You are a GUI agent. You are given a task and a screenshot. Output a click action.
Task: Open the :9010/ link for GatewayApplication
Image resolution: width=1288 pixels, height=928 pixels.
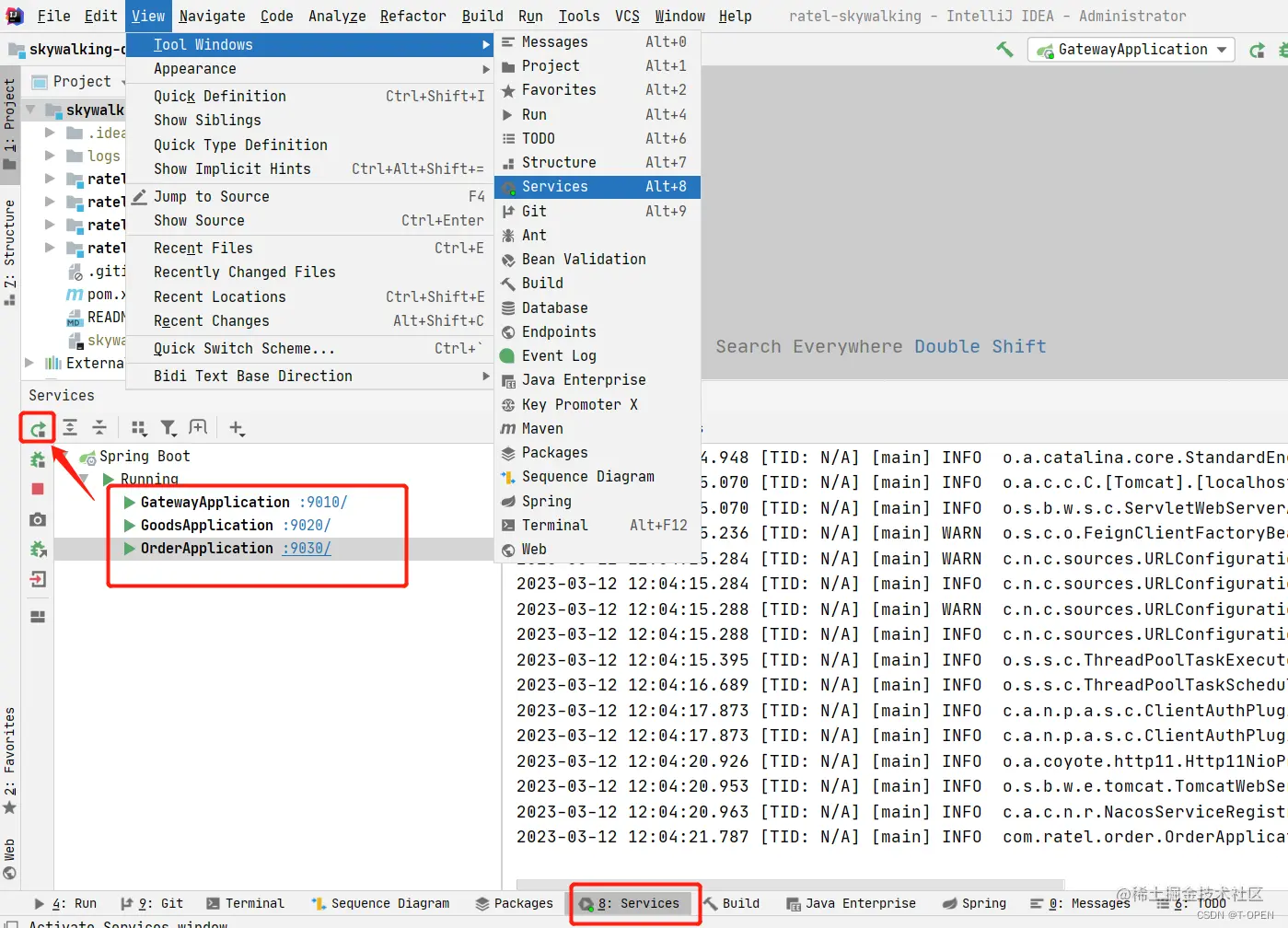[x=323, y=502]
